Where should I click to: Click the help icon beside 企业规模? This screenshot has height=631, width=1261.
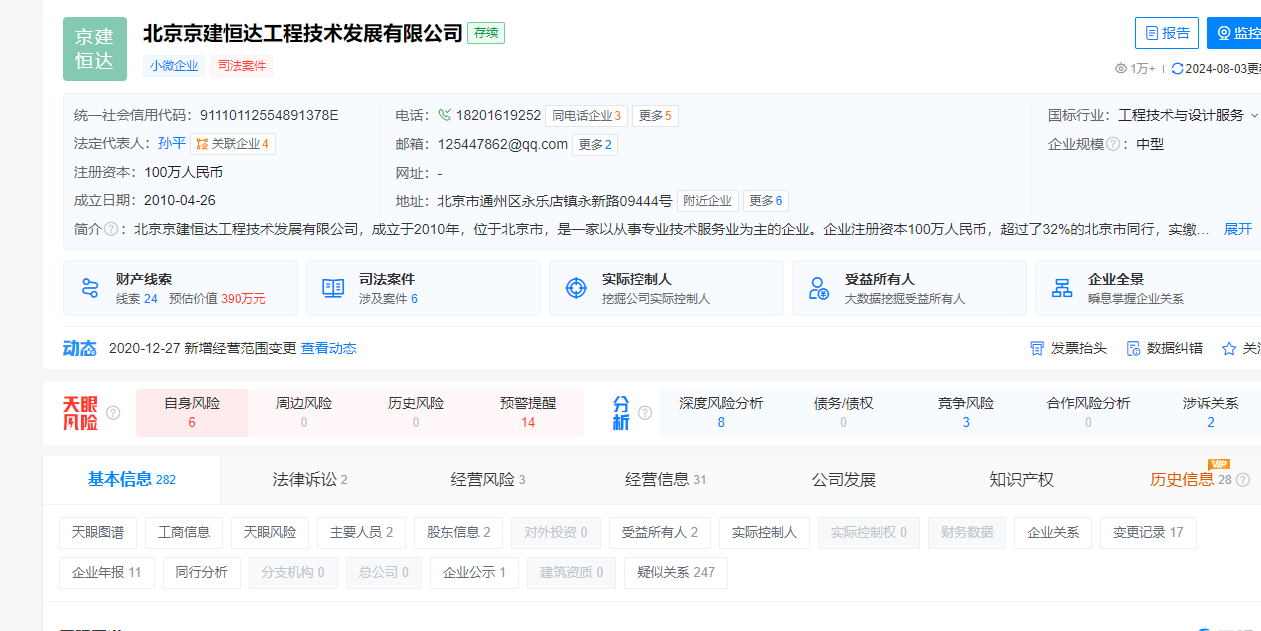click(x=1112, y=144)
